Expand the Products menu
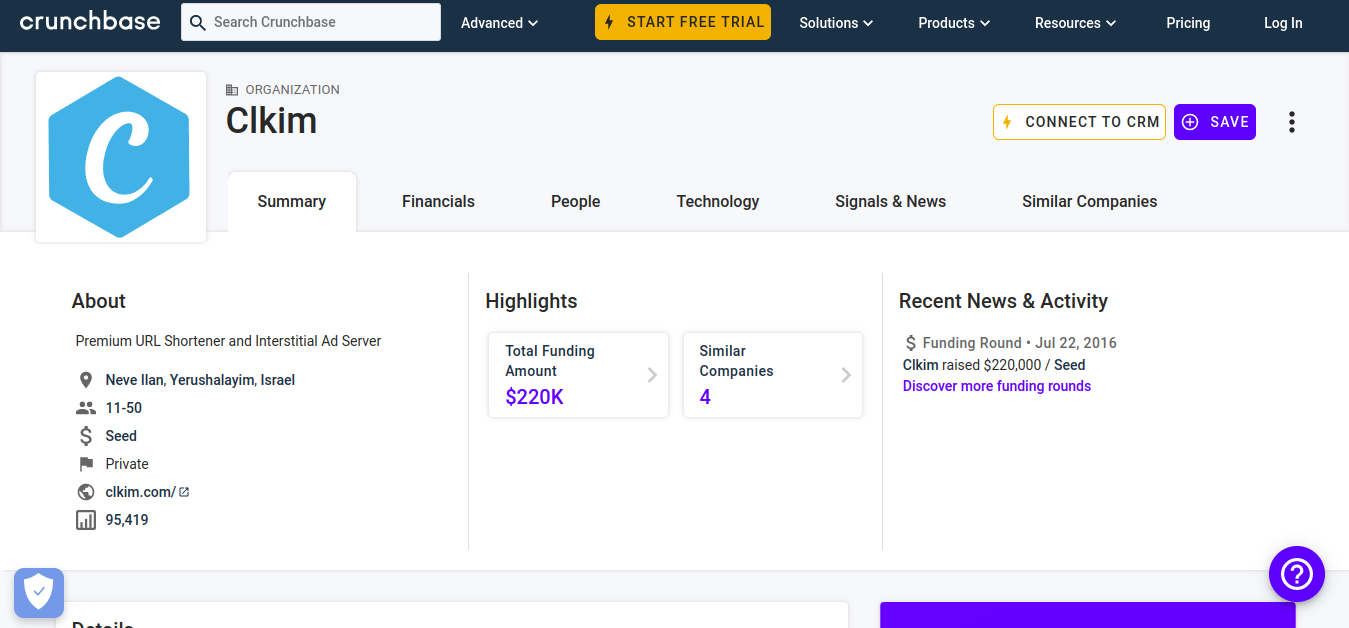 [x=954, y=23]
